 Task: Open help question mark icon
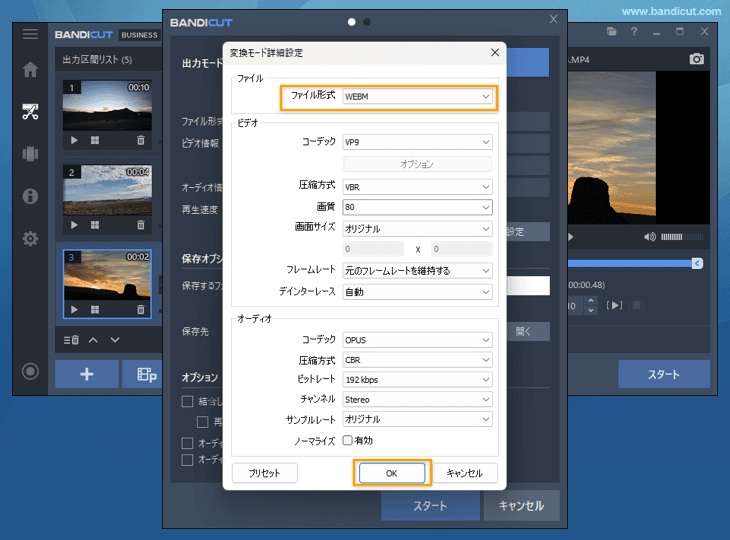click(634, 32)
